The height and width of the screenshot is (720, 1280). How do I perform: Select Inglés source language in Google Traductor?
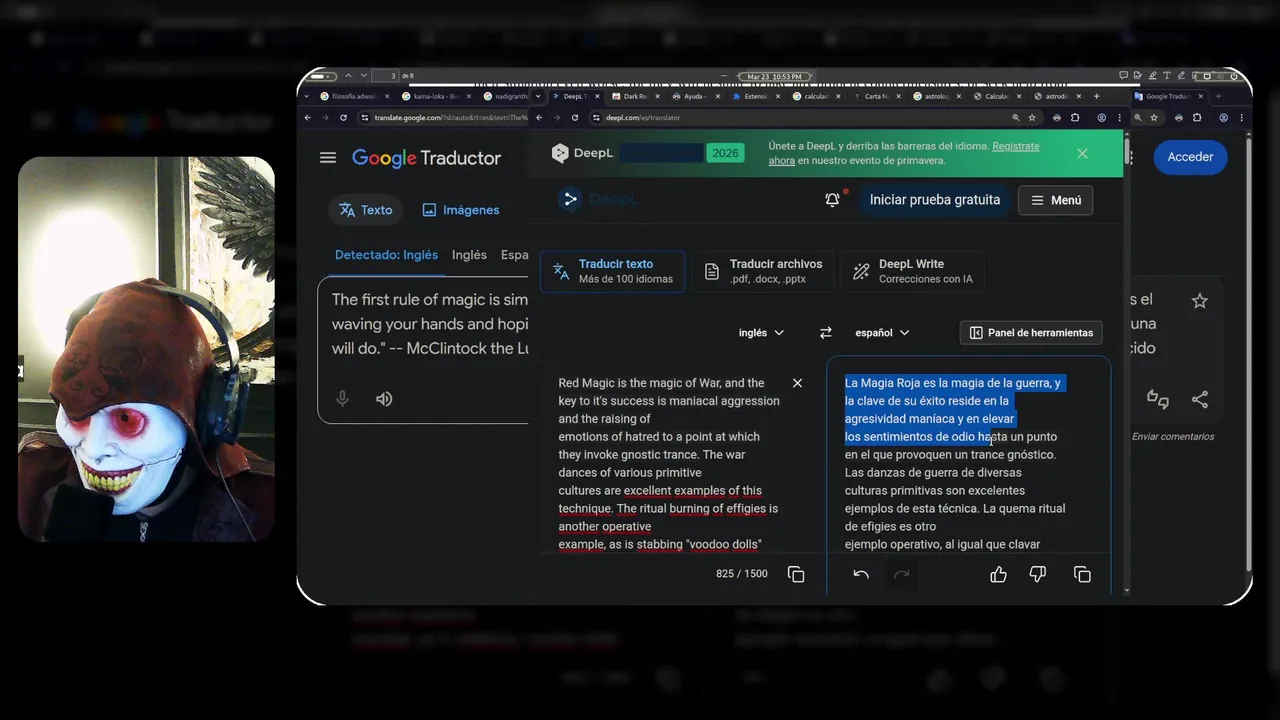point(469,255)
